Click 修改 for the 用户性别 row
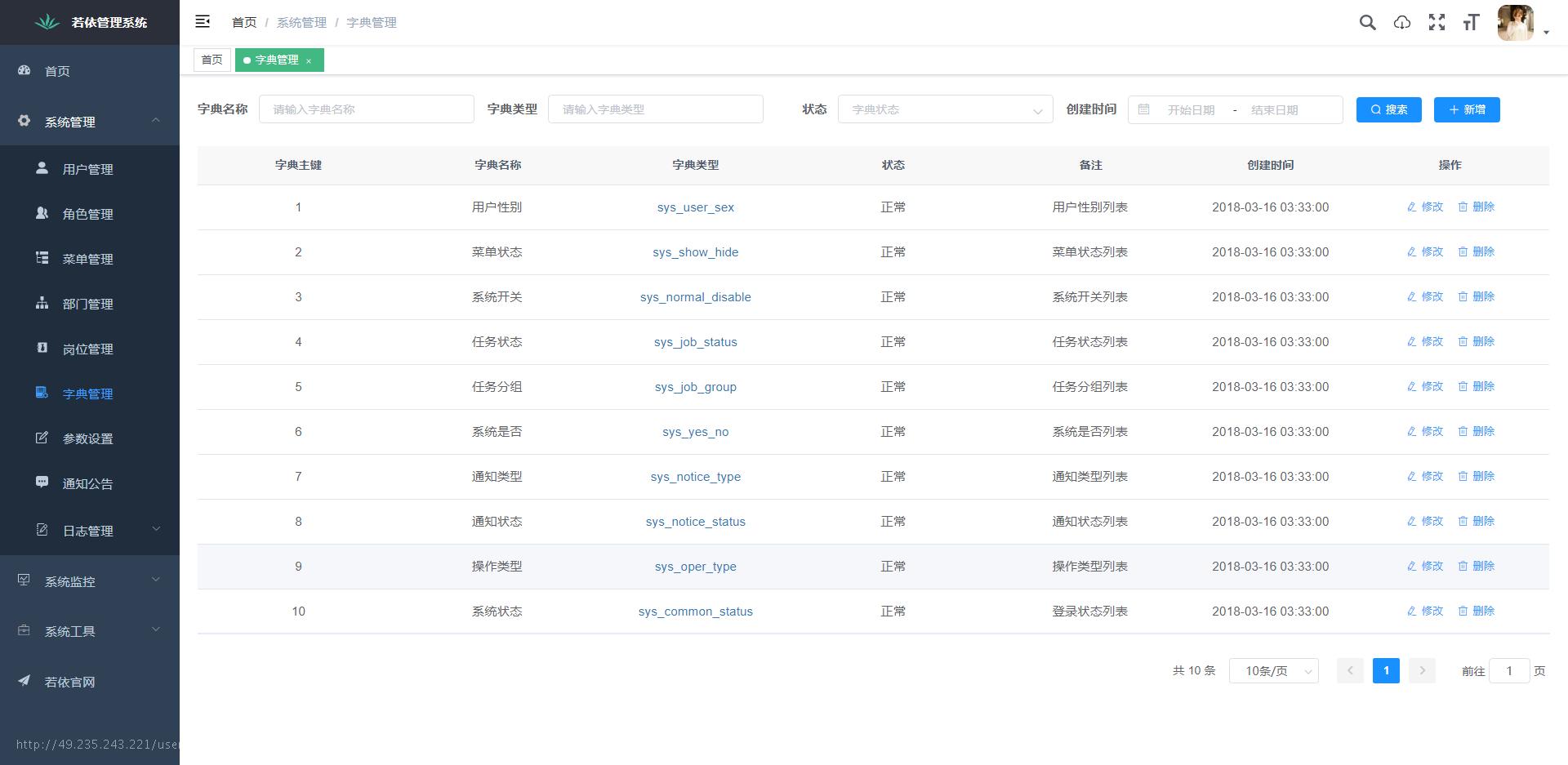1568x765 pixels. 1425,207
